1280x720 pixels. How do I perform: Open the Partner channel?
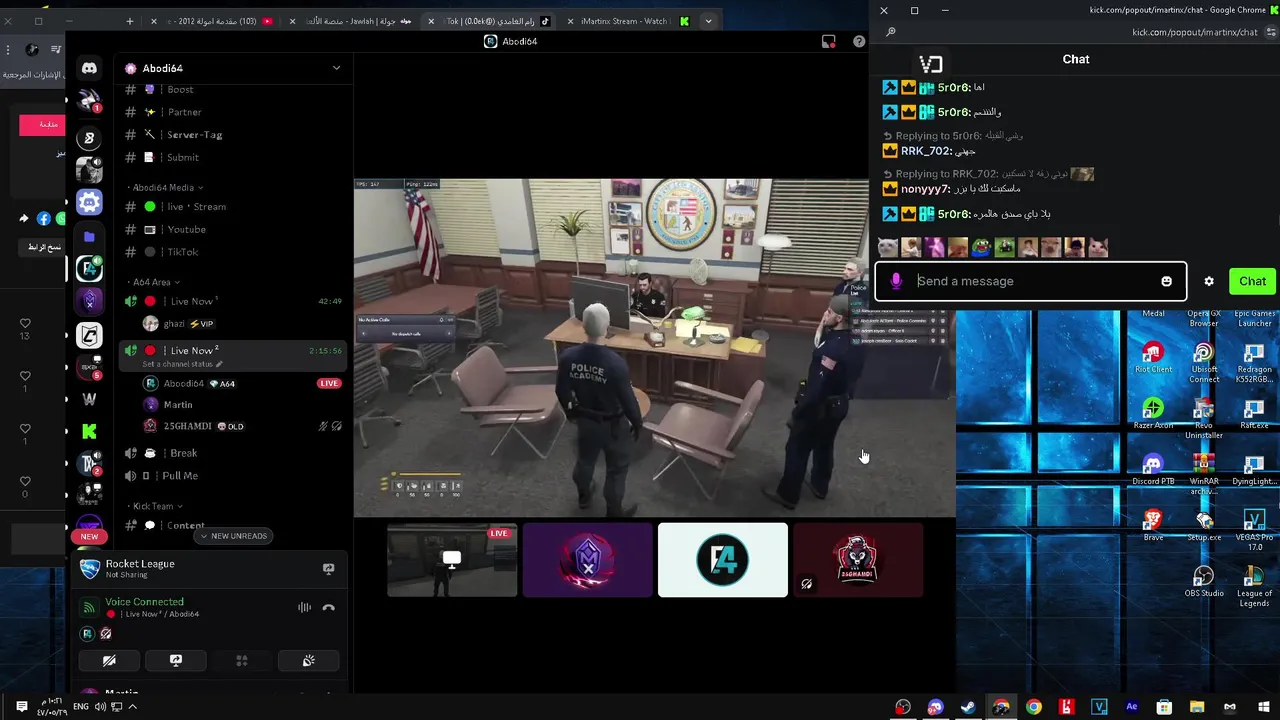[185, 112]
